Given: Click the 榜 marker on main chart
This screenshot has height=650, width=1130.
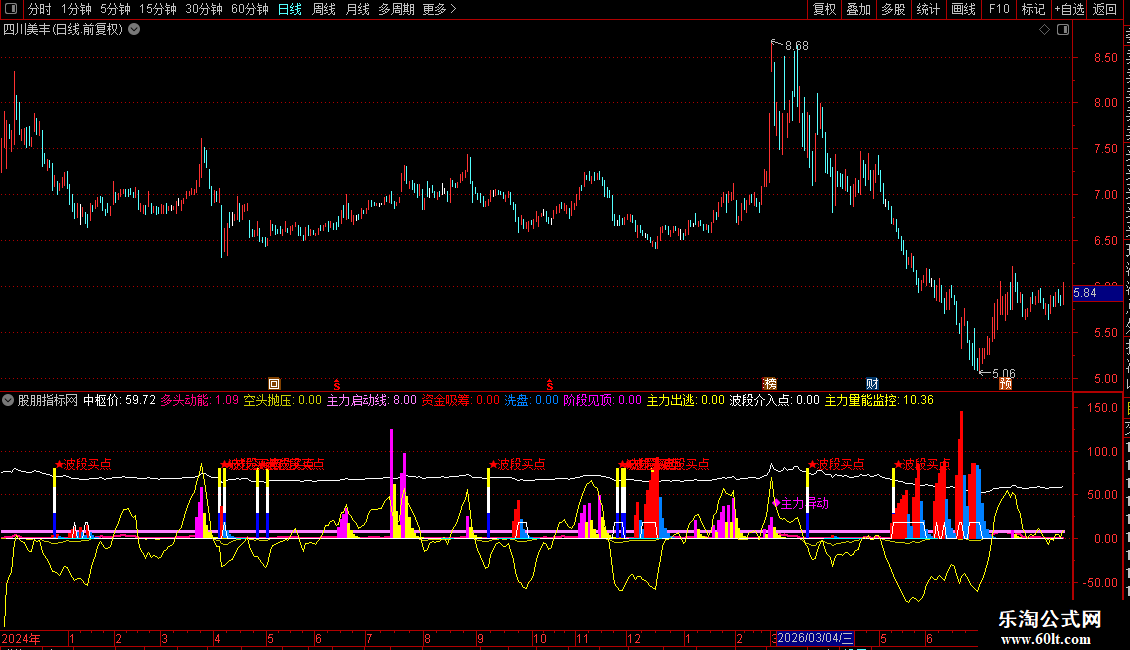Looking at the screenshot, I should [770, 383].
